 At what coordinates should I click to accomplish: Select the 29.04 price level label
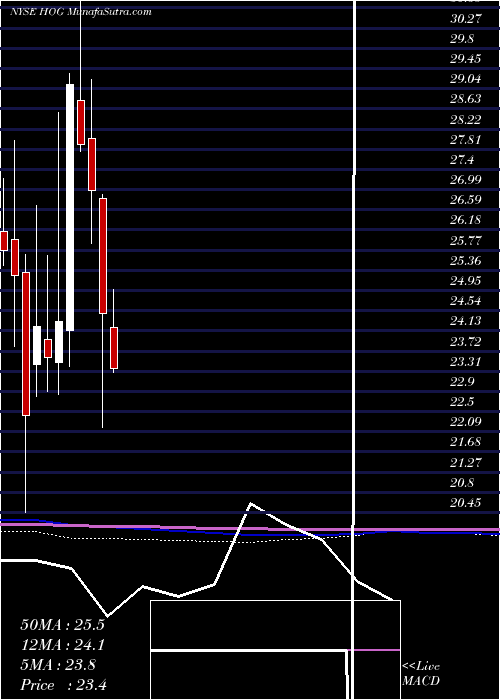click(x=466, y=79)
